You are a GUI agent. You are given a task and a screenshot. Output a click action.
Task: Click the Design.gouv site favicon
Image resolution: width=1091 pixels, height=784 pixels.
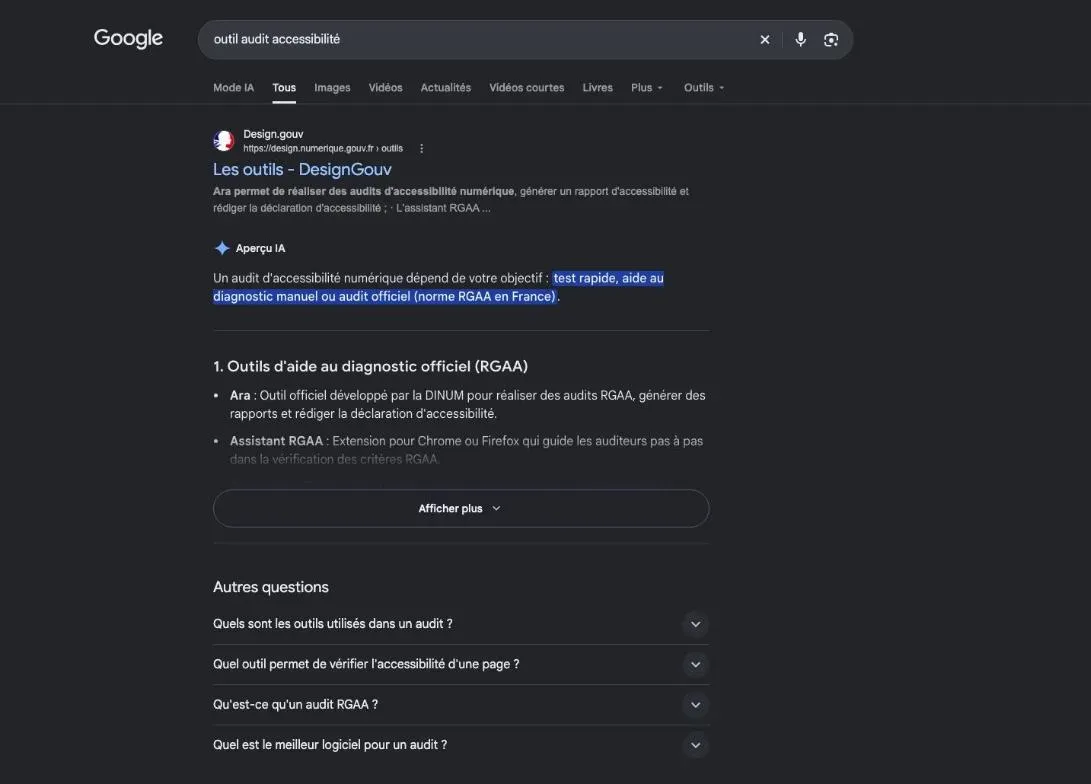pyautogui.click(x=224, y=141)
